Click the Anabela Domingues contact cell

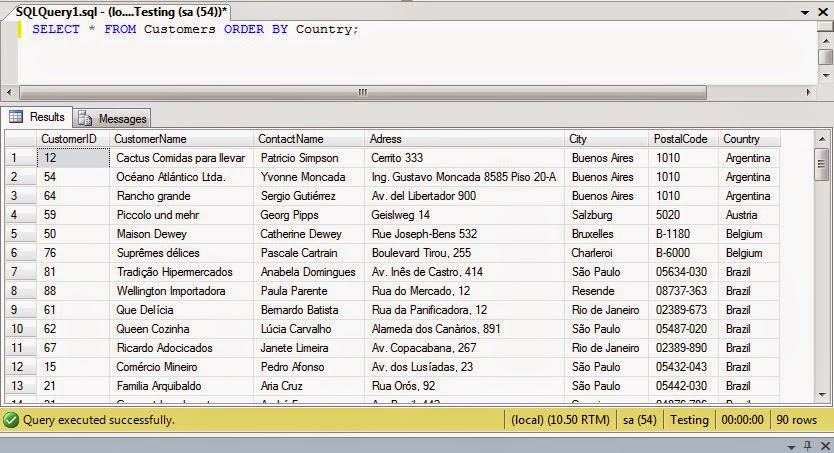(x=309, y=272)
